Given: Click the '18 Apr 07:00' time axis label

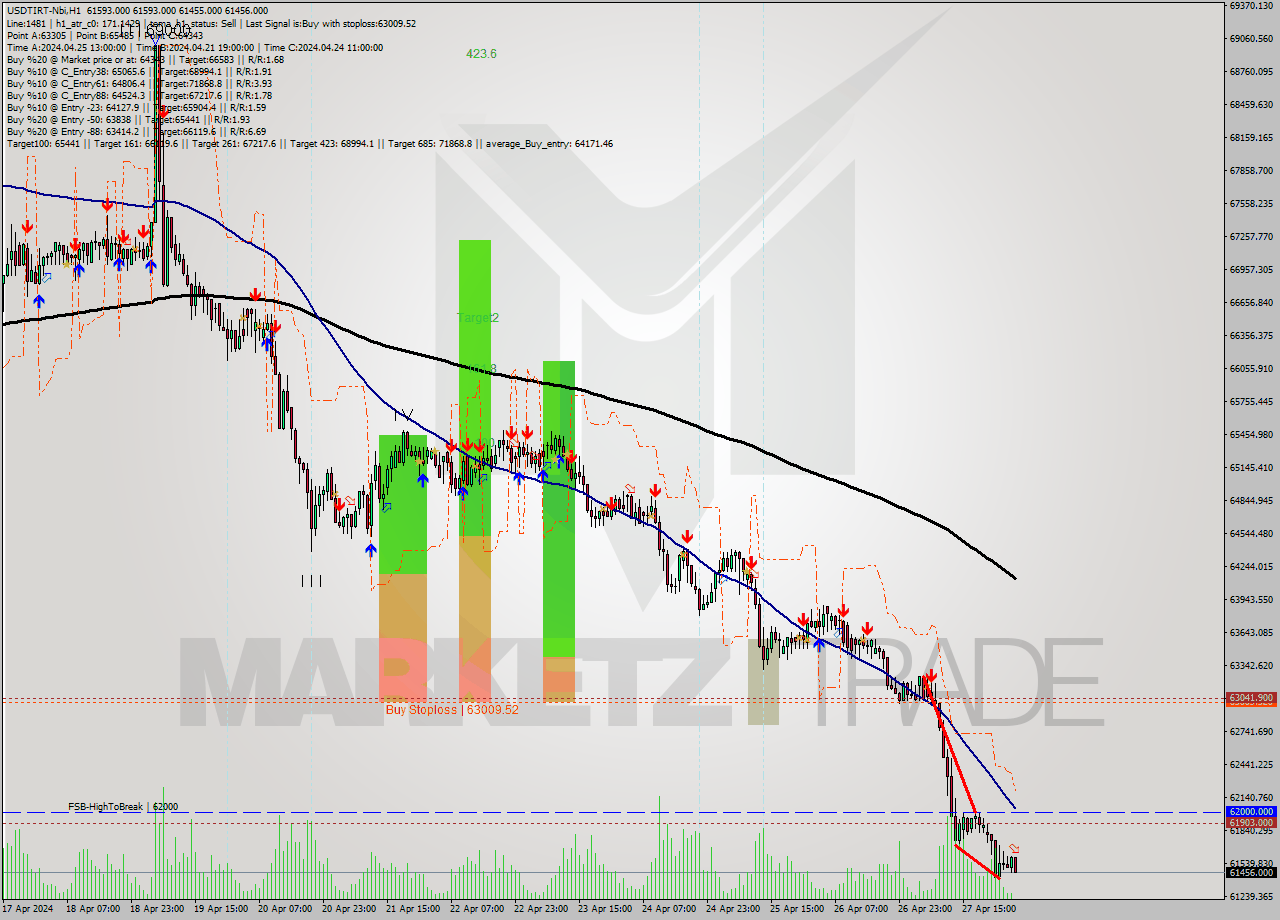Looking at the screenshot, I should pos(91,909).
